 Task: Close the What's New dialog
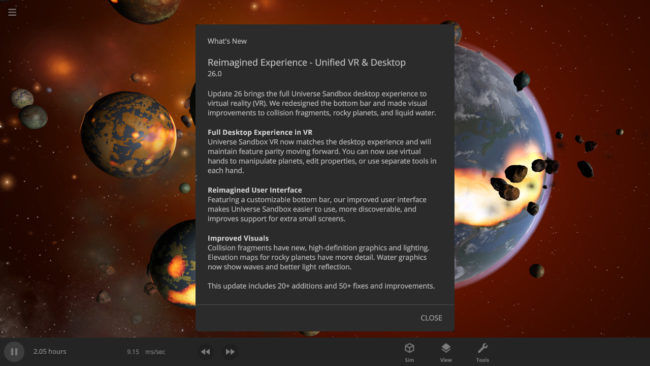point(431,318)
